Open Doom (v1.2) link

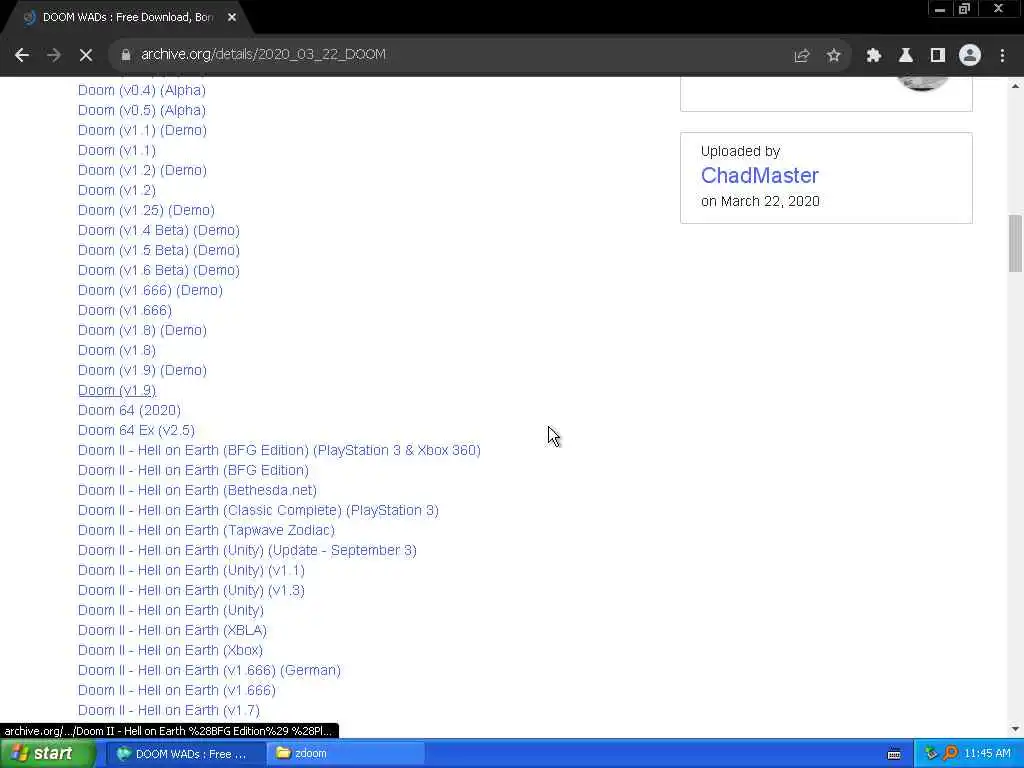tap(117, 190)
